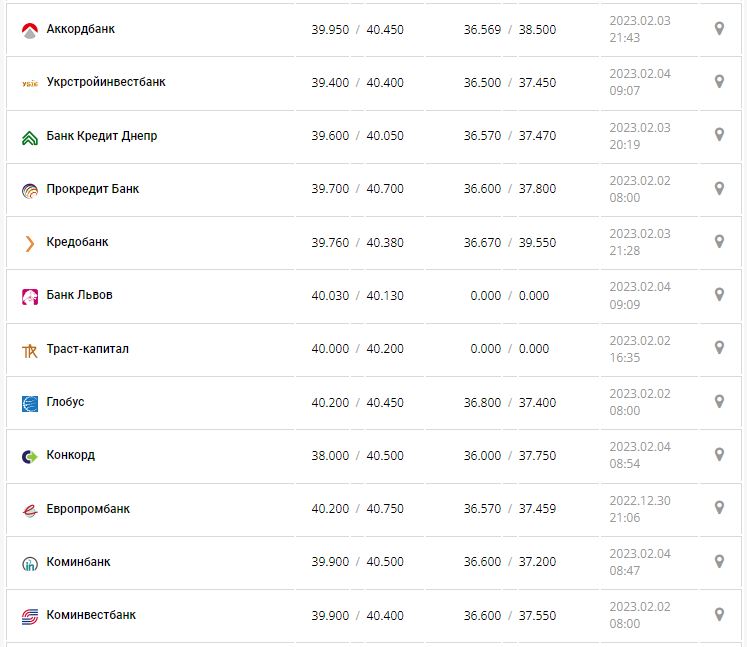Click the Банк Львов name link
Screen dimensions: 747x647
coord(79,295)
